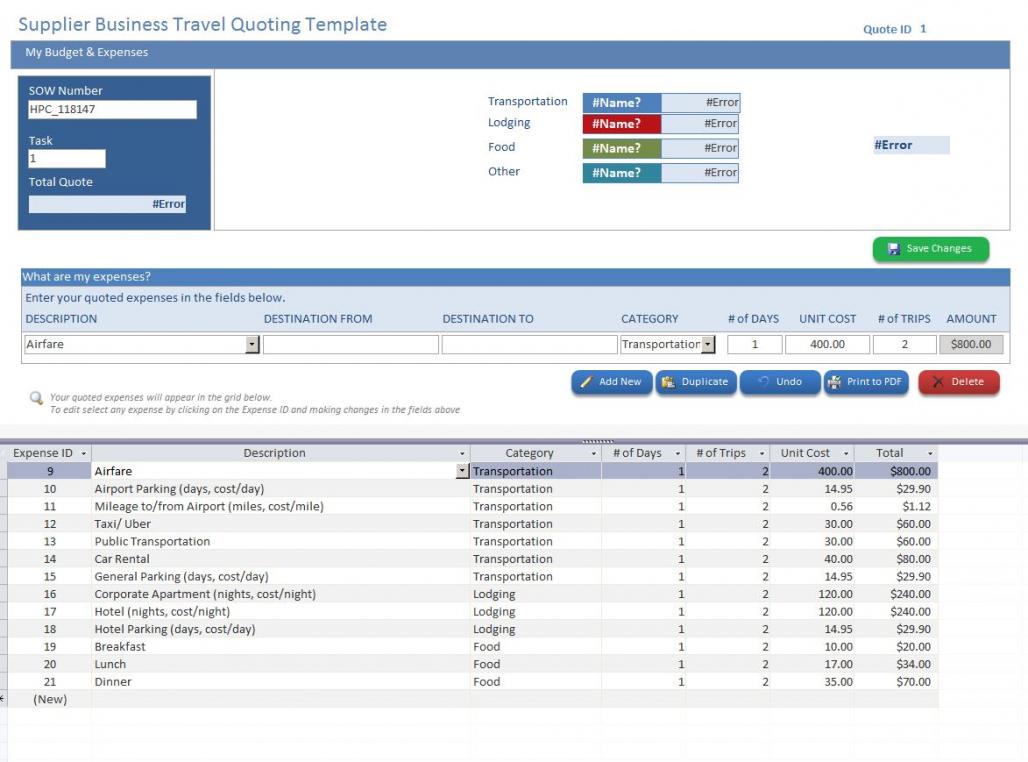This screenshot has width=1028, height=762.
Task: Click the bold #Error summary box at right
Action: tap(911, 145)
